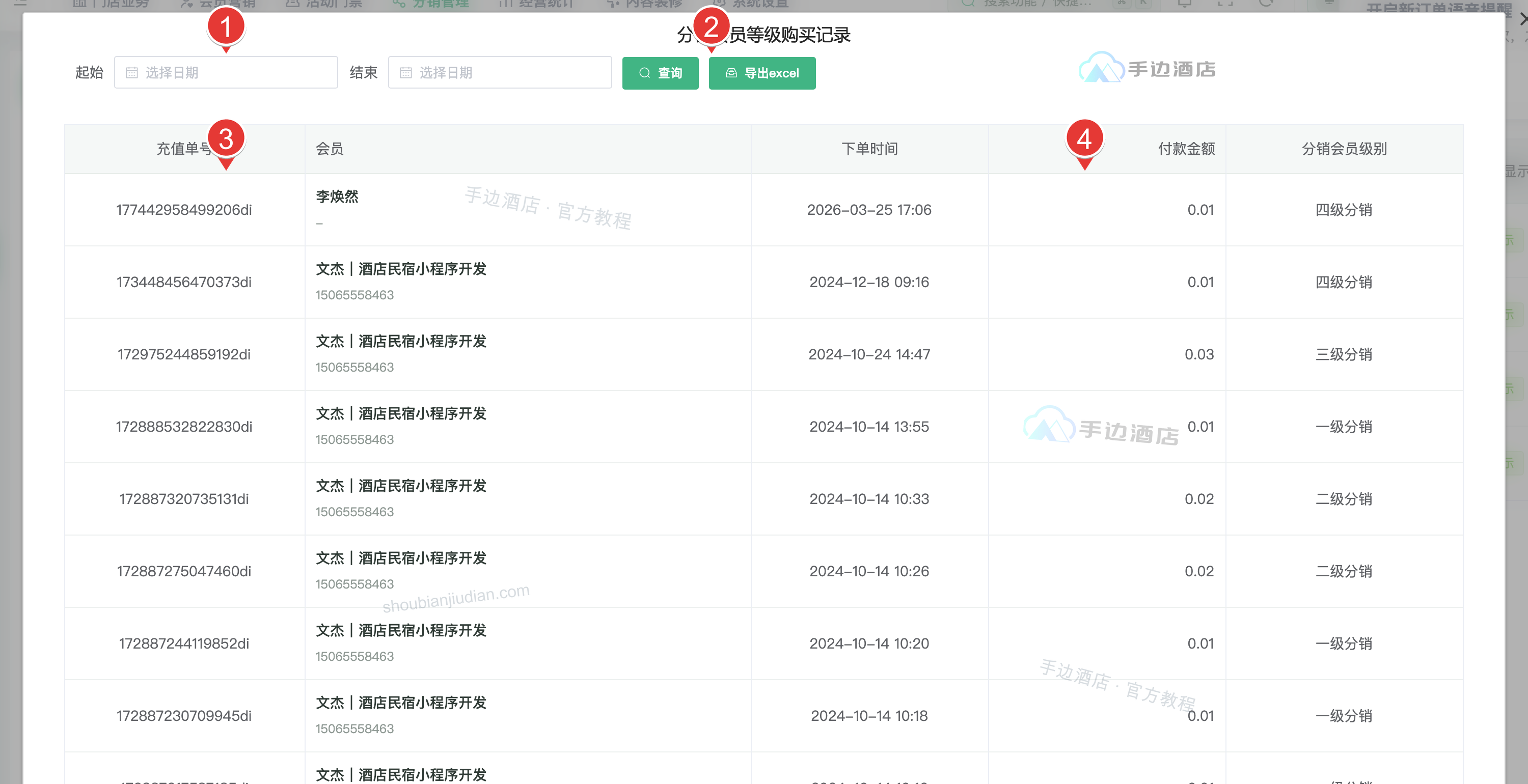Click phone 15065558463 in the 172888532822830di row

tap(354, 439)
